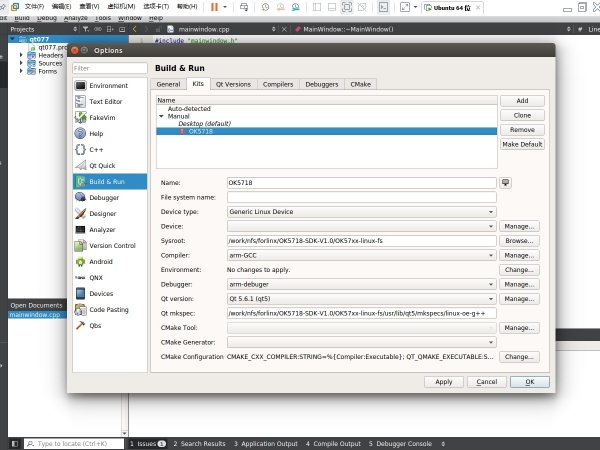This screenshot has height=450, width=600.
Task: Select the Version Control category
Action: 112,246
